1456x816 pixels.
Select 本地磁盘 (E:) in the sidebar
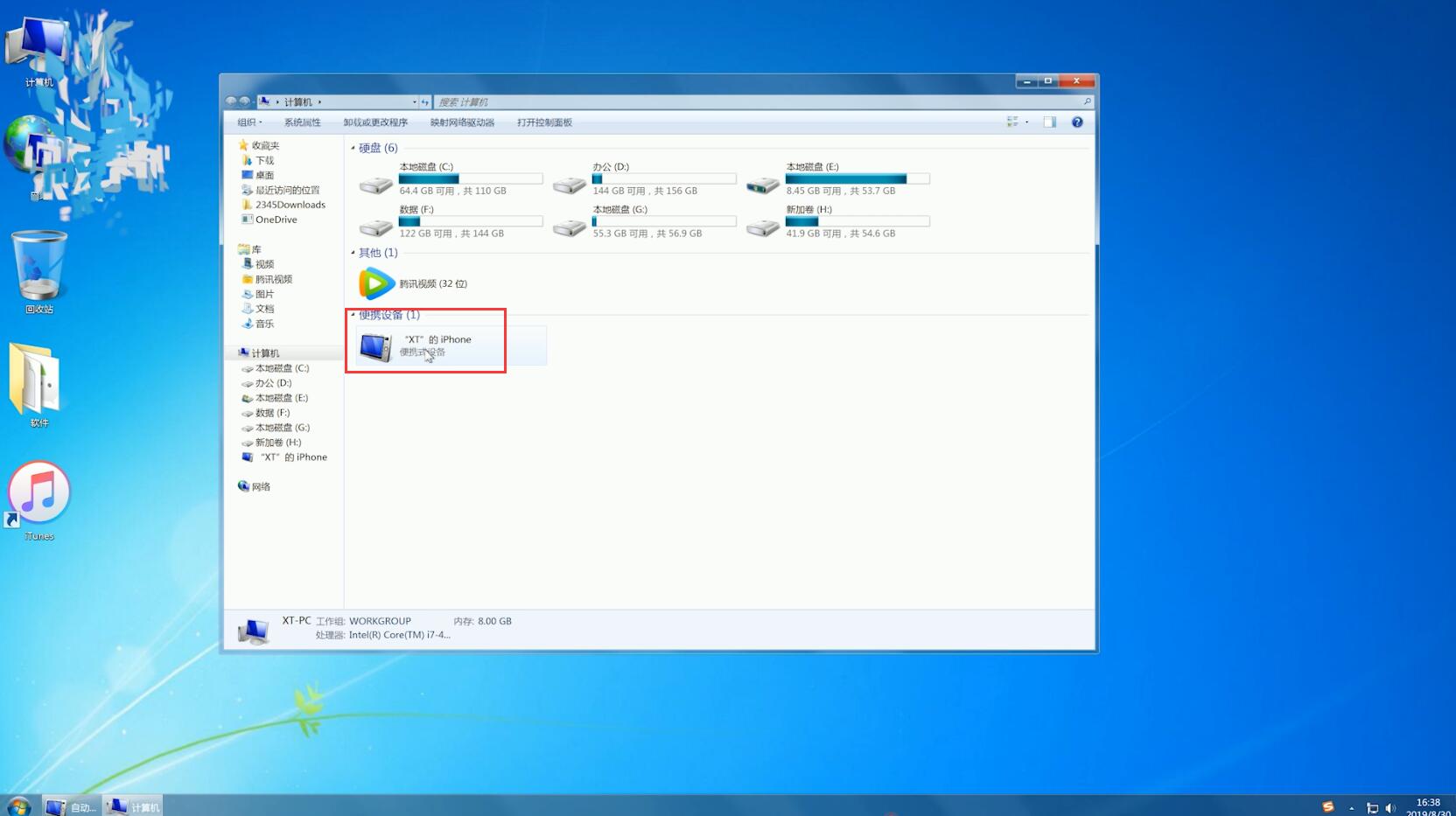282,398
